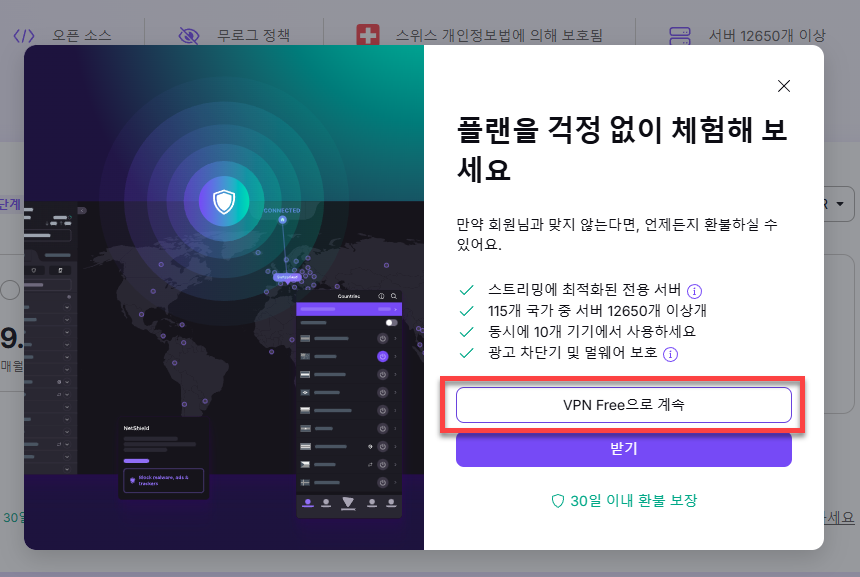860x577 pixels.
Task: Click the '30일 이내 환불 보장' text
Action: click(633, 501)
